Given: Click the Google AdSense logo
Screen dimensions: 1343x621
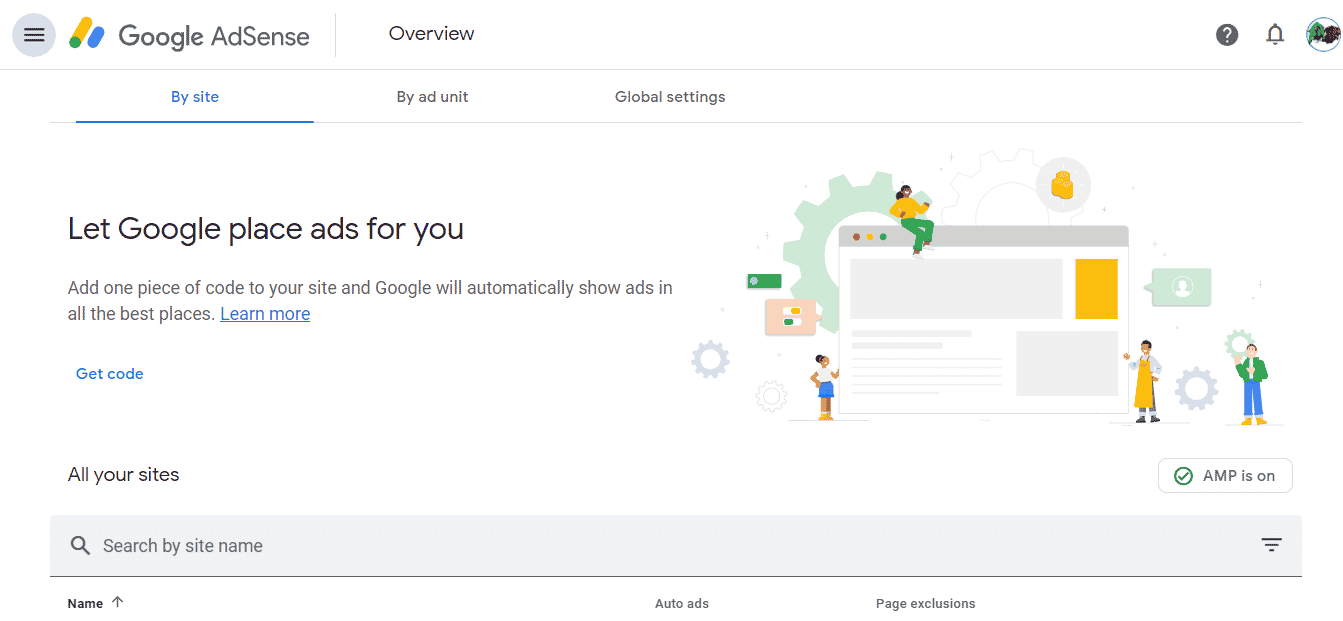Looking at the screenshot, I should click(189, 35).
